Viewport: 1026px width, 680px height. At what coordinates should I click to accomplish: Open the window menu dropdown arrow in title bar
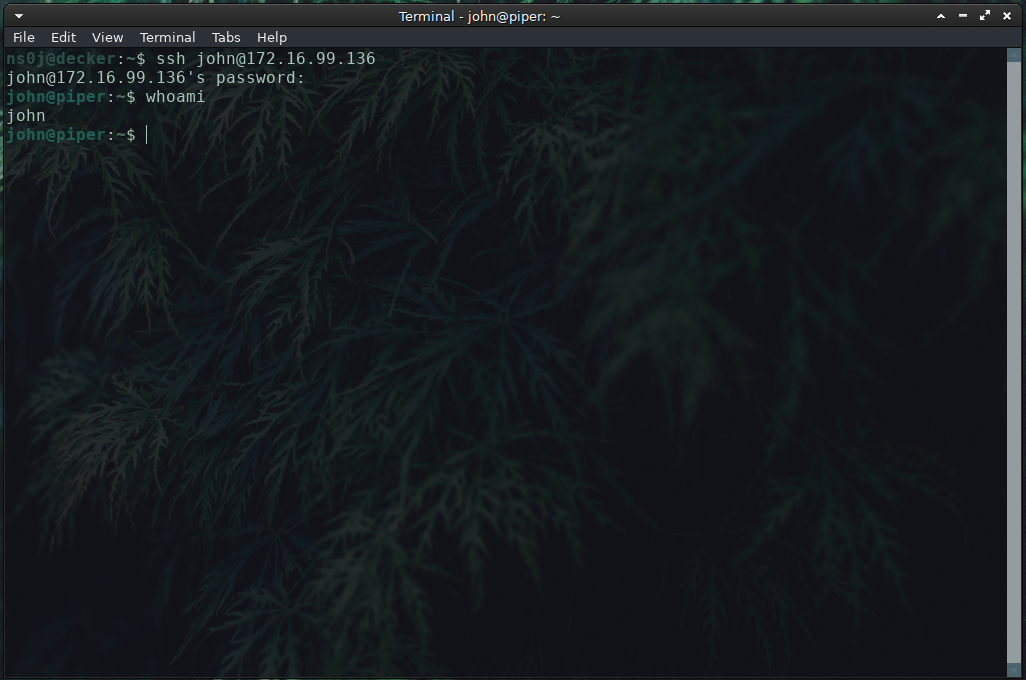click(x=19, y=16)
